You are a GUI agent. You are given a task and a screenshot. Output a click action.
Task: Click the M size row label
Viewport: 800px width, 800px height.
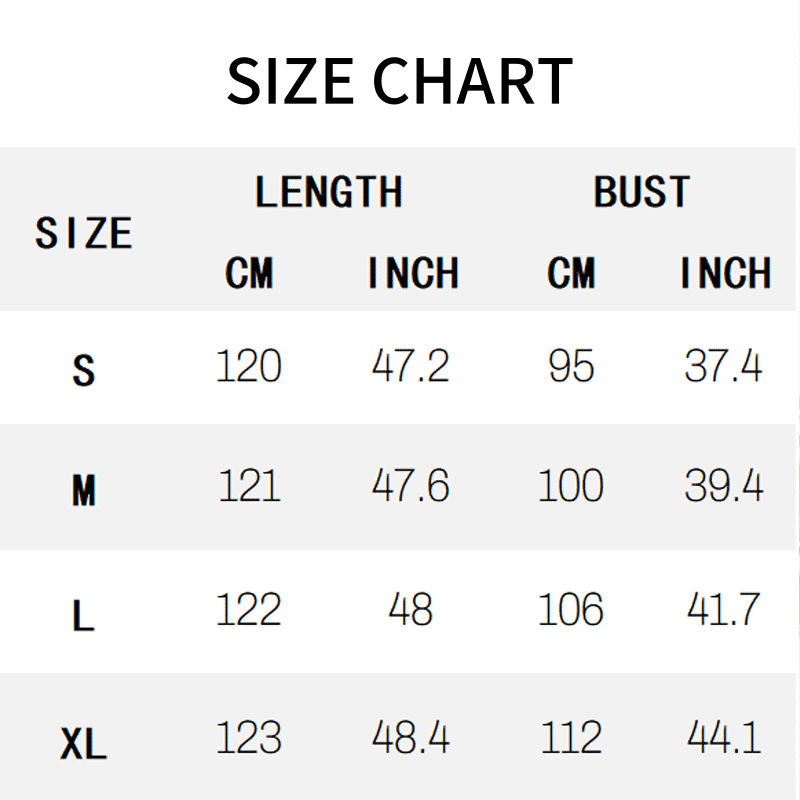[x=84, y=490]
